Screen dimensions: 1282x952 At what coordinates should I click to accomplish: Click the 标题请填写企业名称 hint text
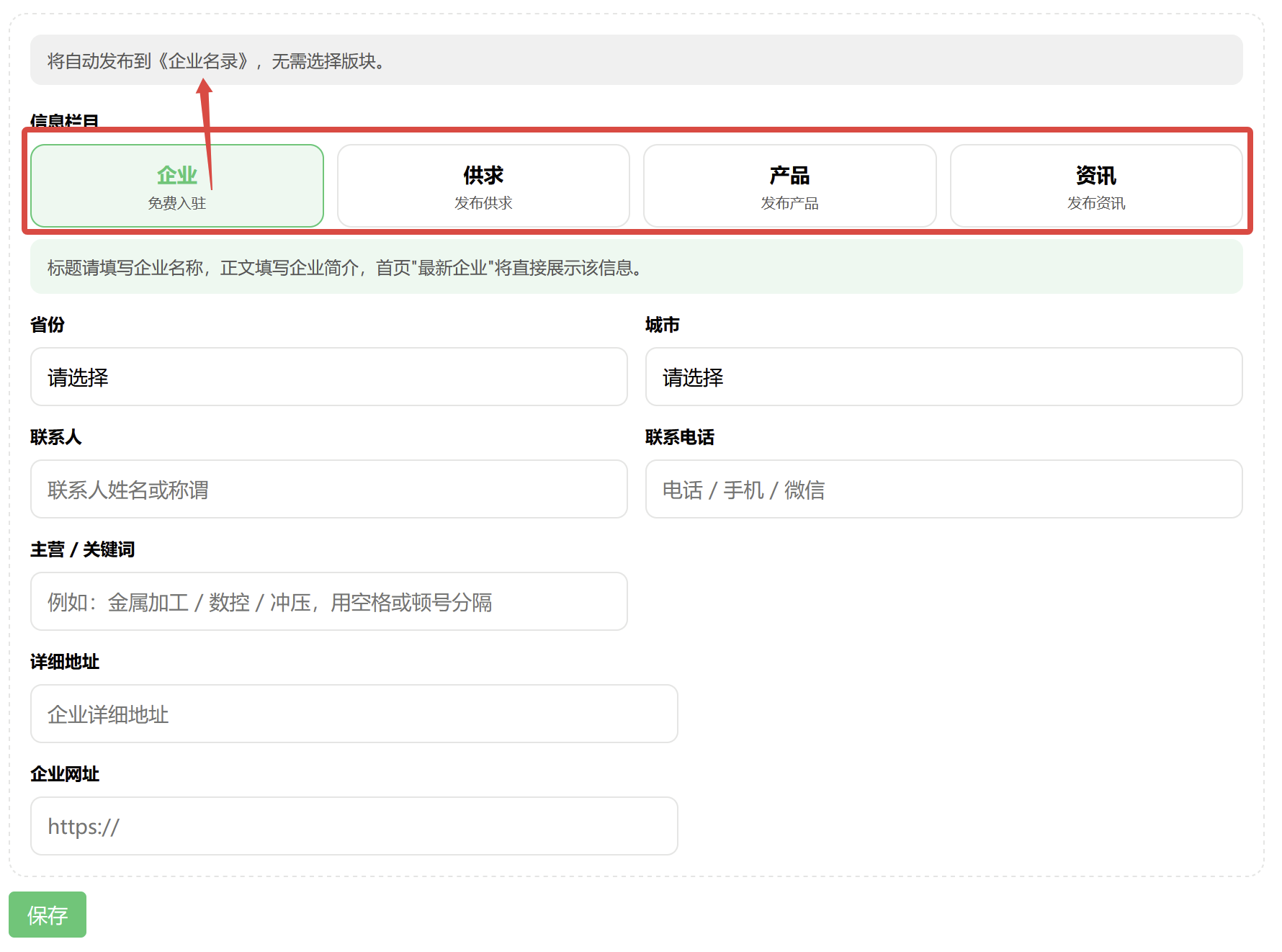tap(345, 268)
